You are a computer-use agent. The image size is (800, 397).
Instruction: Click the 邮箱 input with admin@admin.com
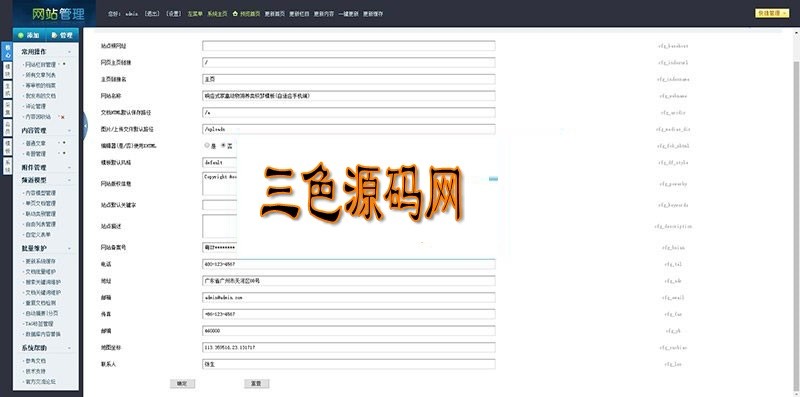click(x=348, y=297)
